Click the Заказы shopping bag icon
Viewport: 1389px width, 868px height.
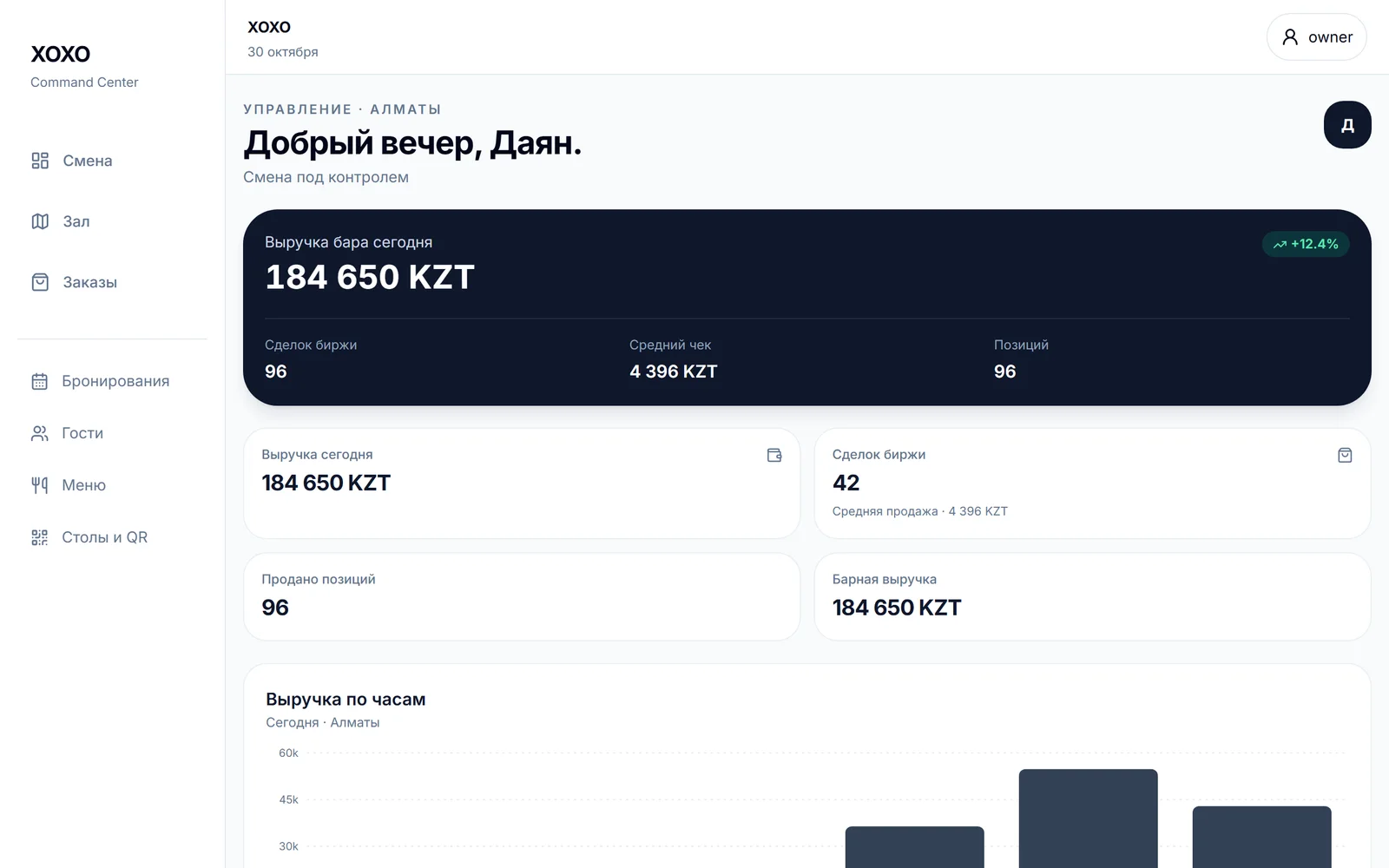(x=40, y=282)
